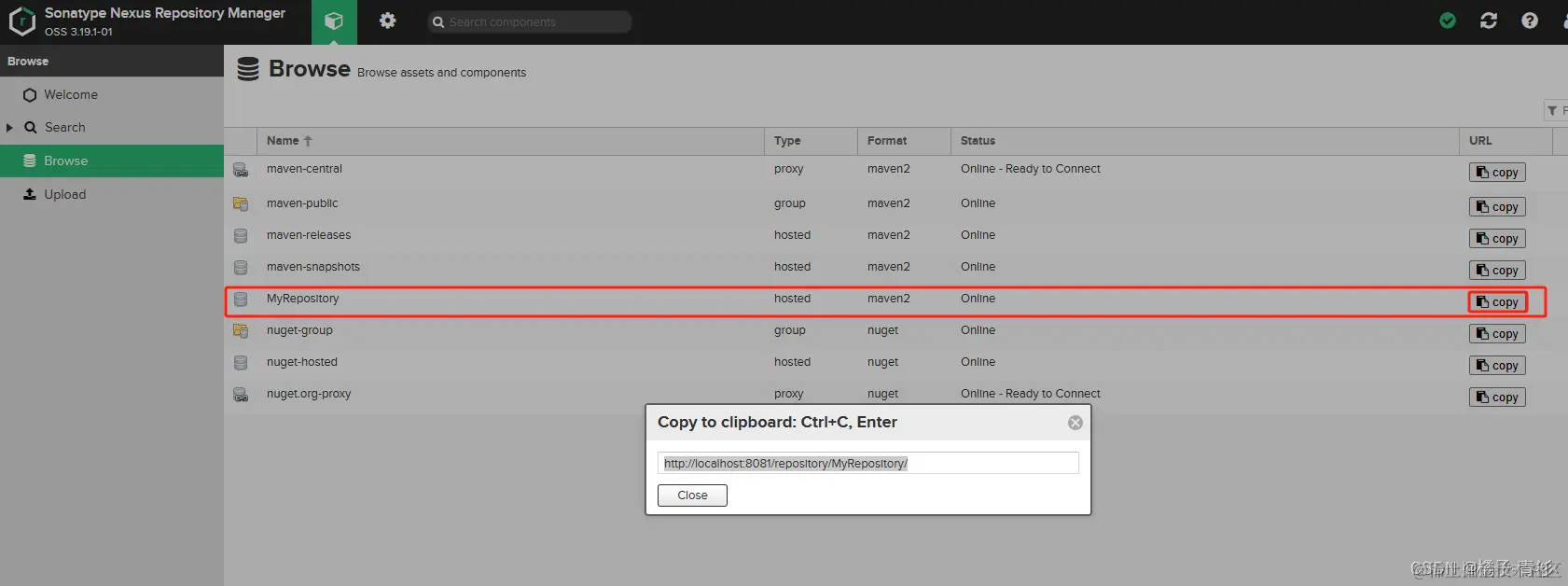Copy URL of nuget.org-proxy repository
Screen dimensions: 1568x586
coord(1497,398)
